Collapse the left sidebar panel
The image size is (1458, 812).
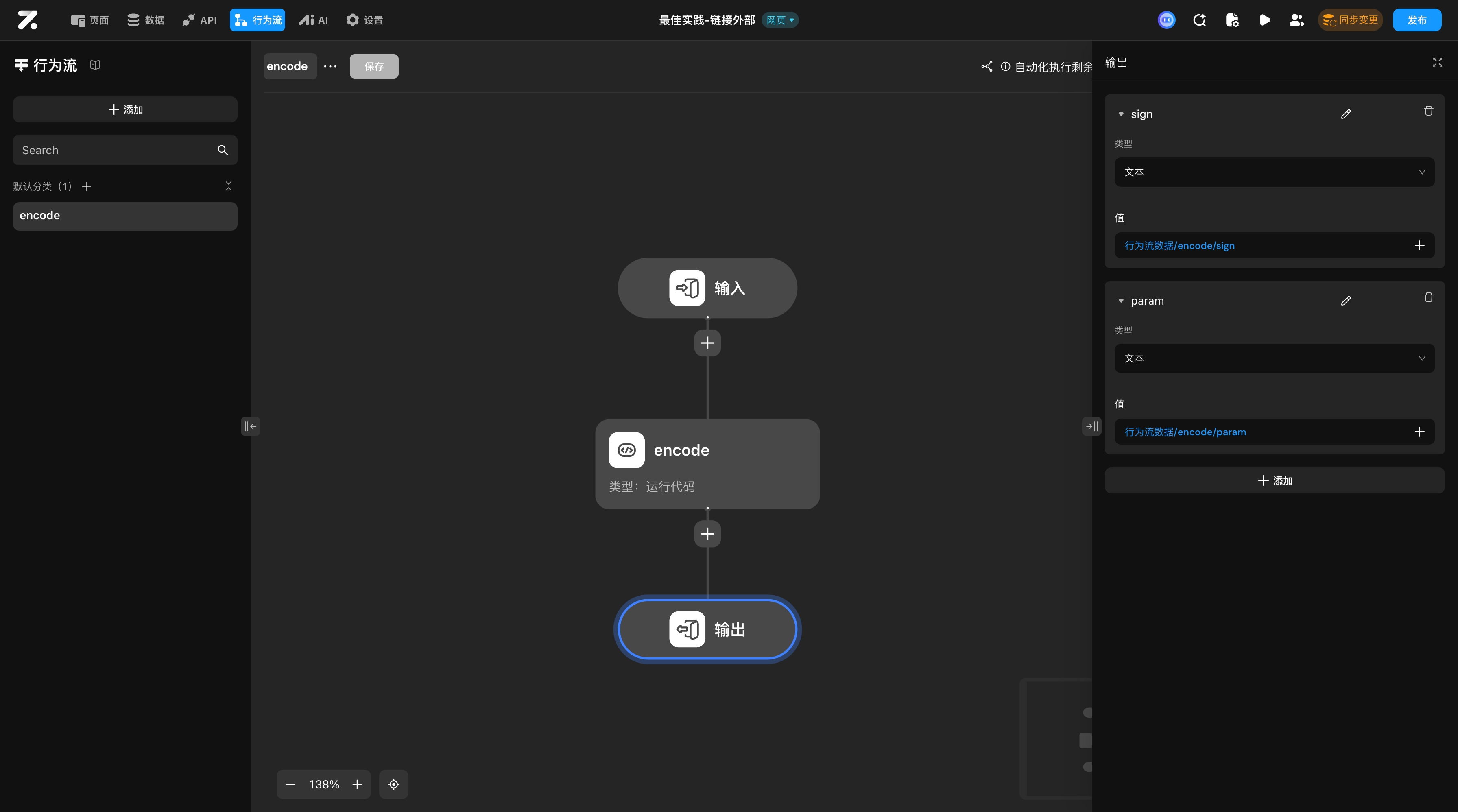(250, 426)
